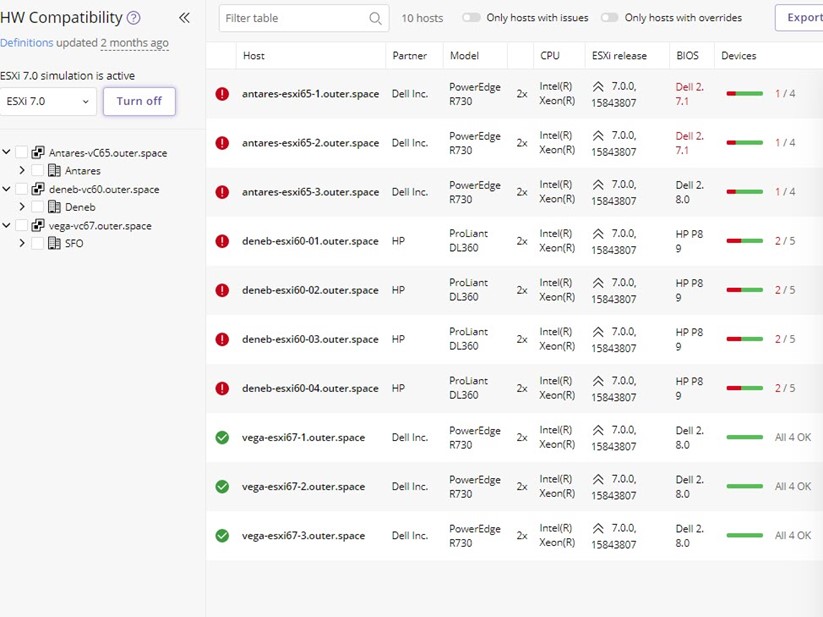
Task: Toggle Only hosts with overrides switch
Action: tap(609, 18)
